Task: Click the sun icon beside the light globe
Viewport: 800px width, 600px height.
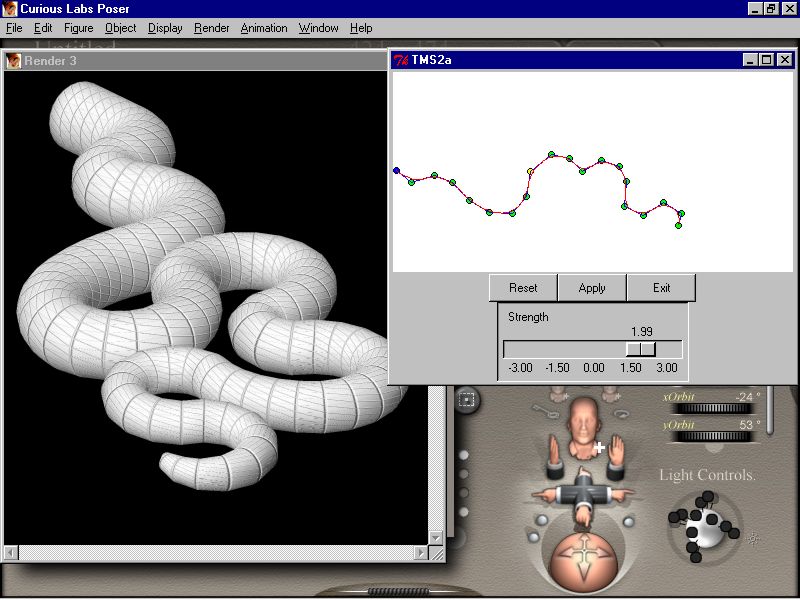Action: (x=752, y=538)
